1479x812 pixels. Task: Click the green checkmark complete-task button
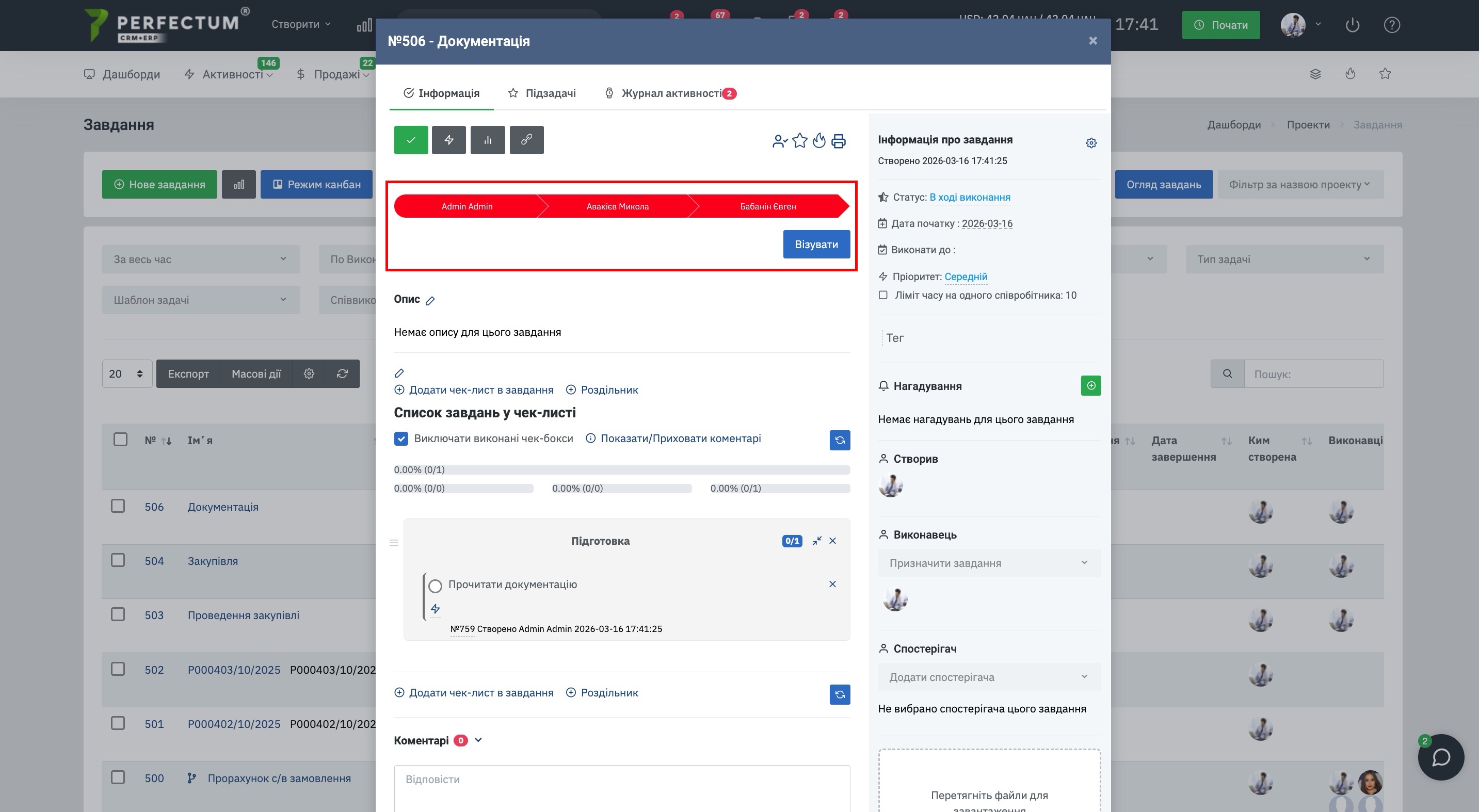tap(410, 140)
